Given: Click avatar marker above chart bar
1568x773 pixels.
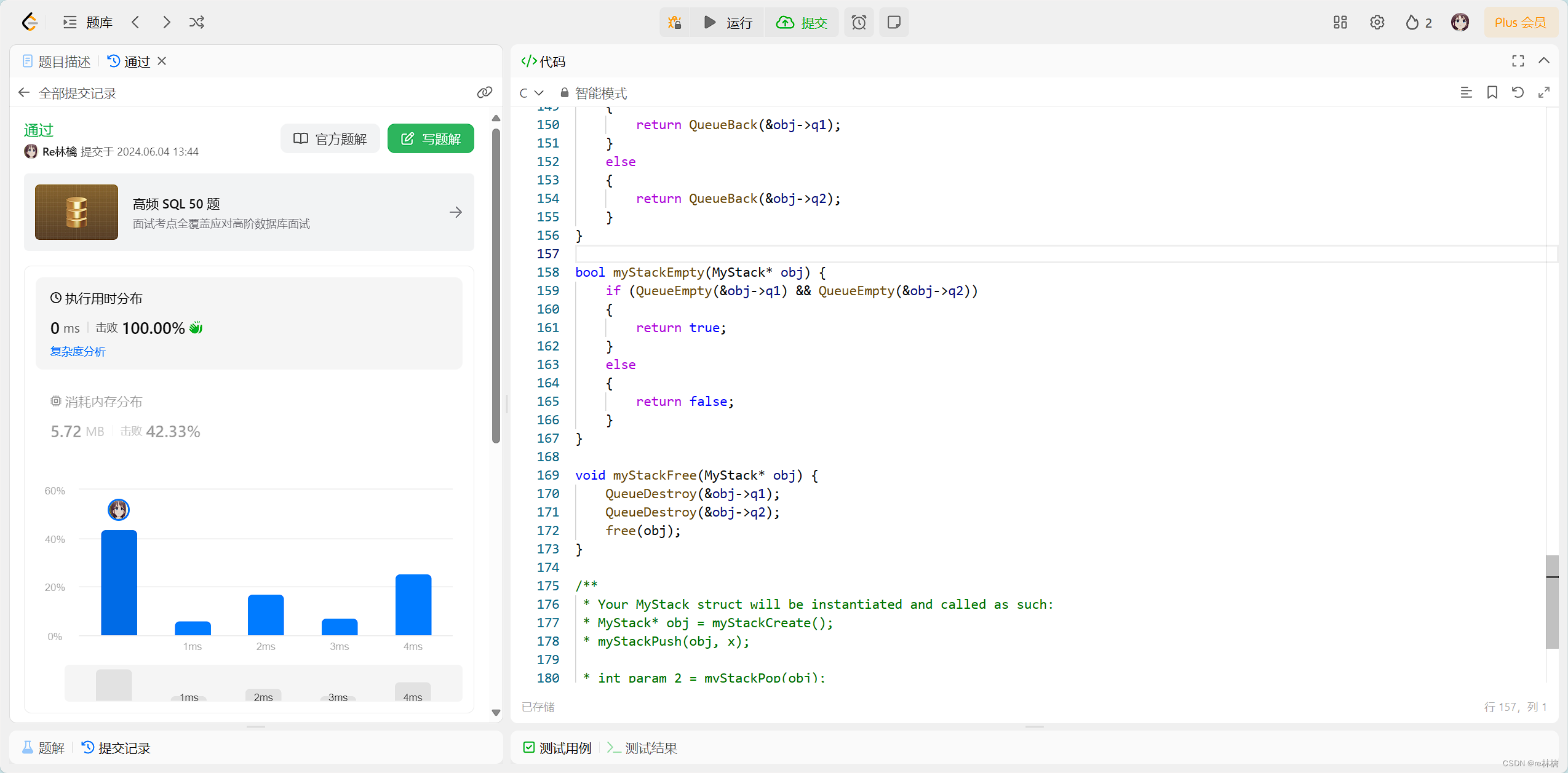Looking at the screenshot, I should [119, 510].
